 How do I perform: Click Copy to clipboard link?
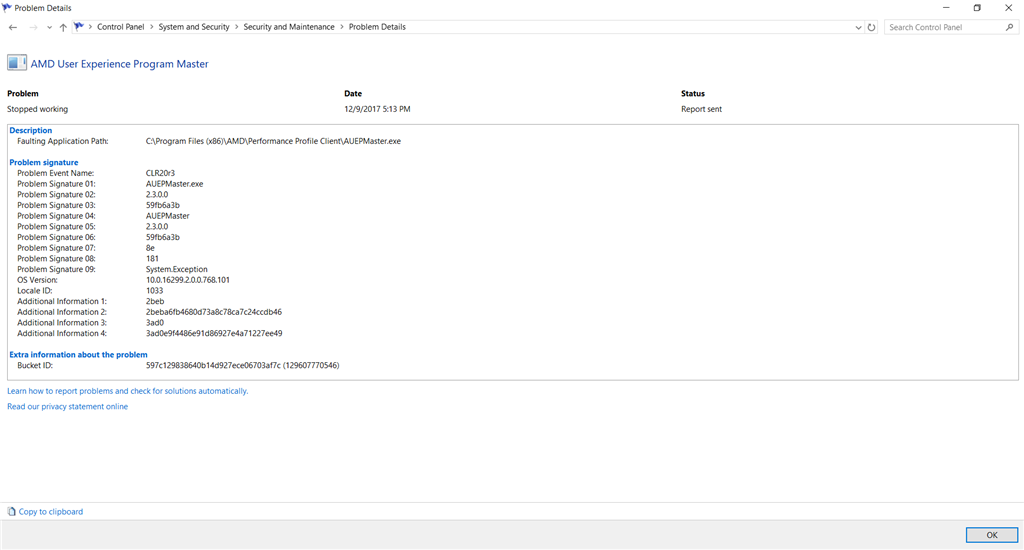coord(51,511)
